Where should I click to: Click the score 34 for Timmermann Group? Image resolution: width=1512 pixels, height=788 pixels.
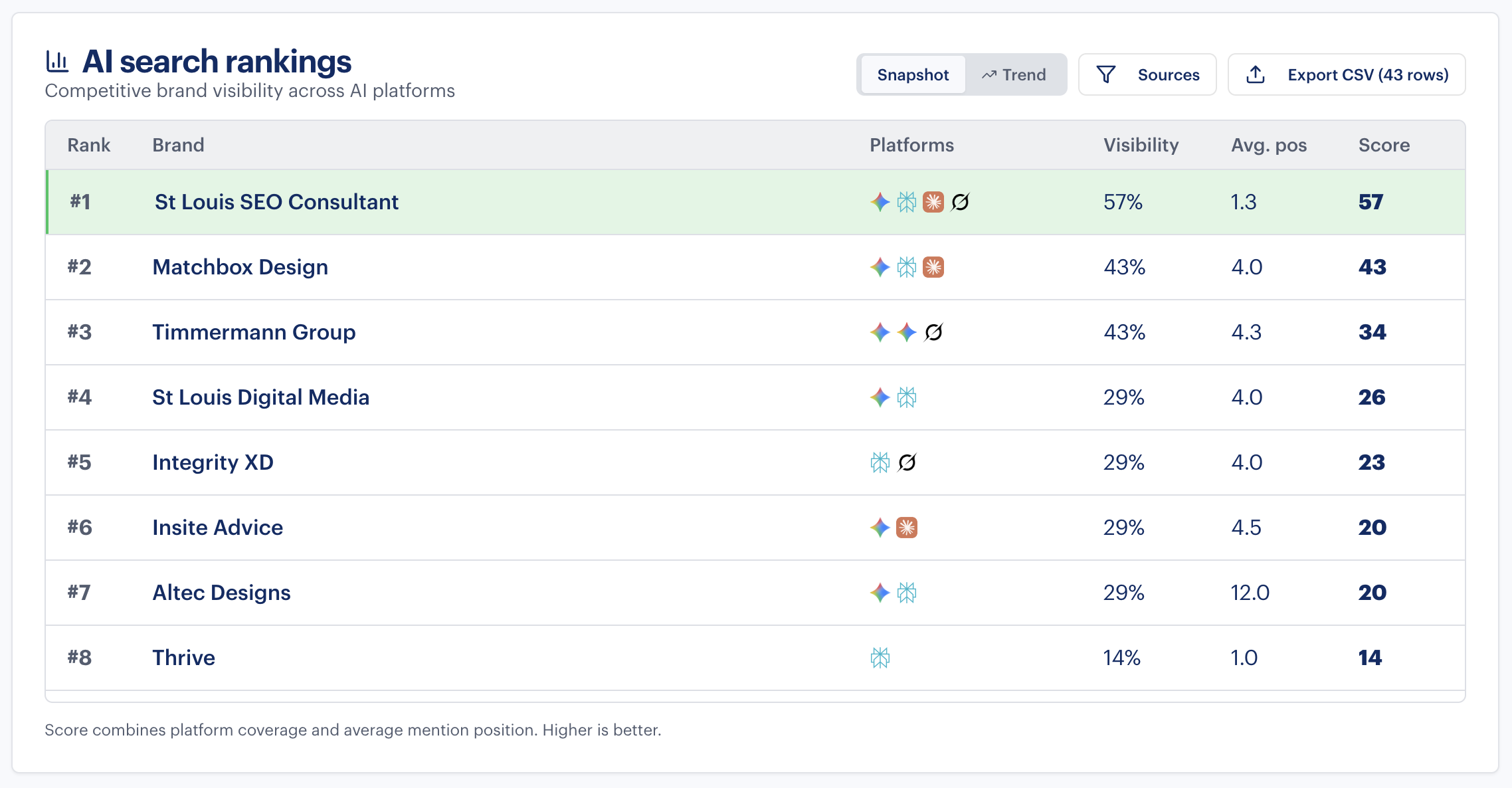click(1372, 332)
